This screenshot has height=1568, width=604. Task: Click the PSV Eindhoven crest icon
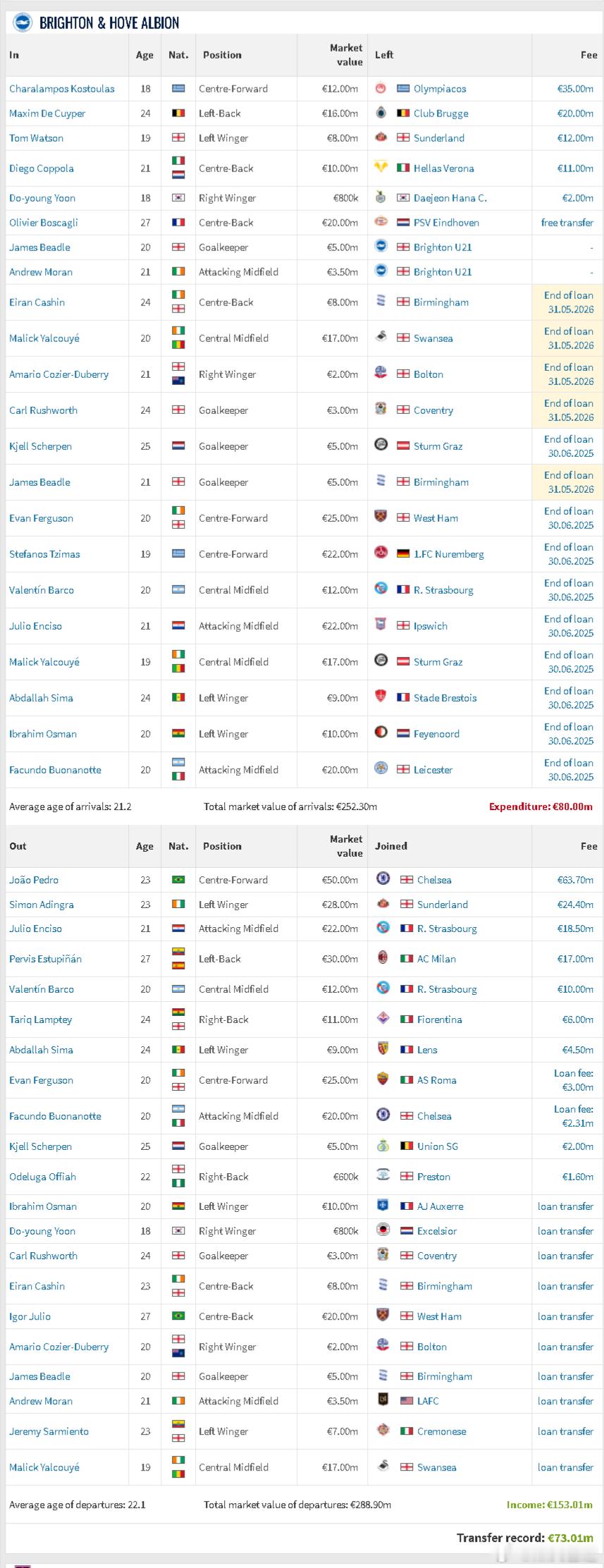point(381,222)
